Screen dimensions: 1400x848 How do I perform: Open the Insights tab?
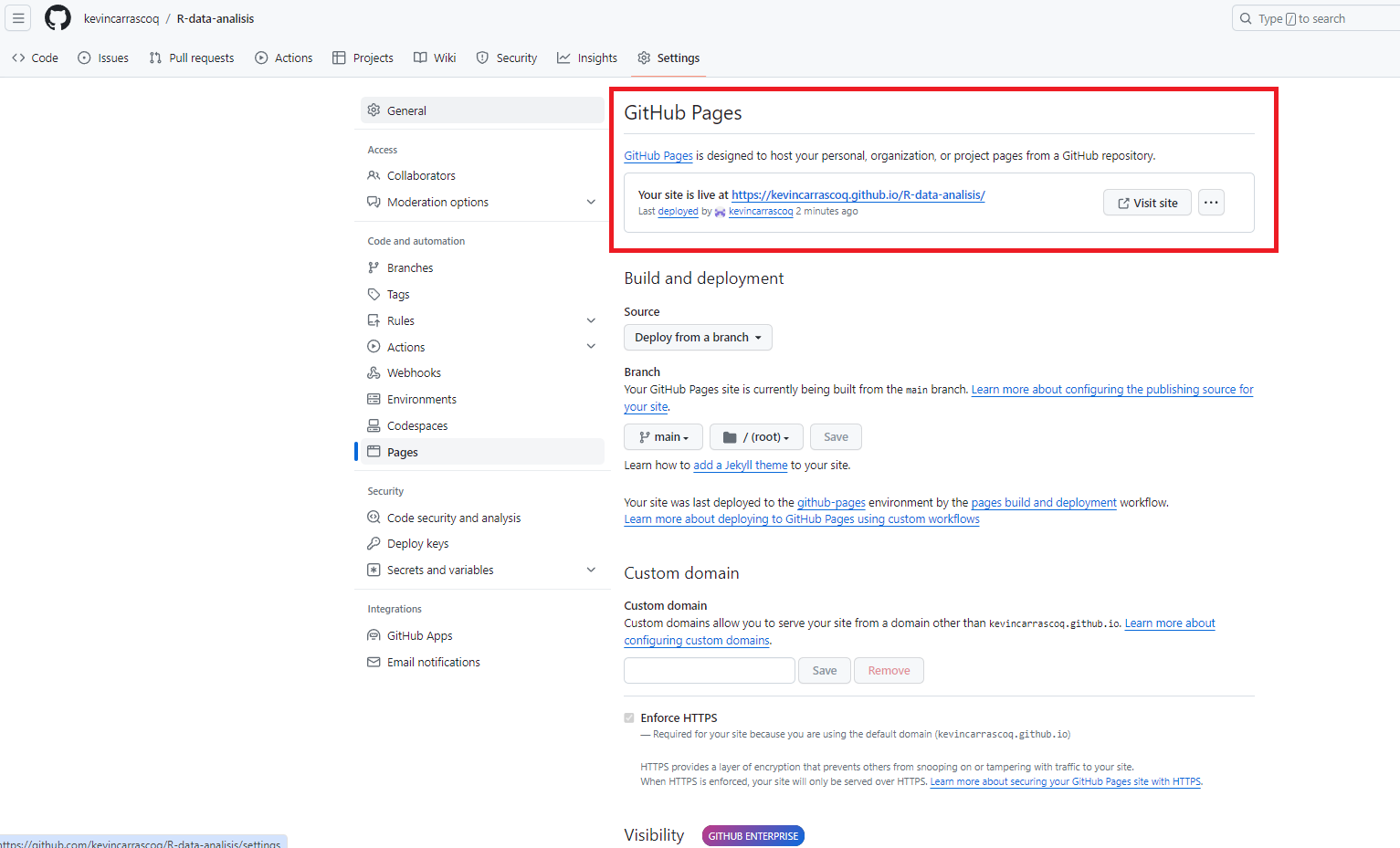587,58
